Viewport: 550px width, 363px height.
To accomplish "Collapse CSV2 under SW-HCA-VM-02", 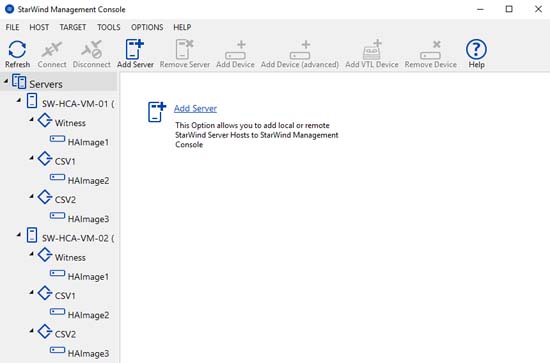I will pos(32,330).
